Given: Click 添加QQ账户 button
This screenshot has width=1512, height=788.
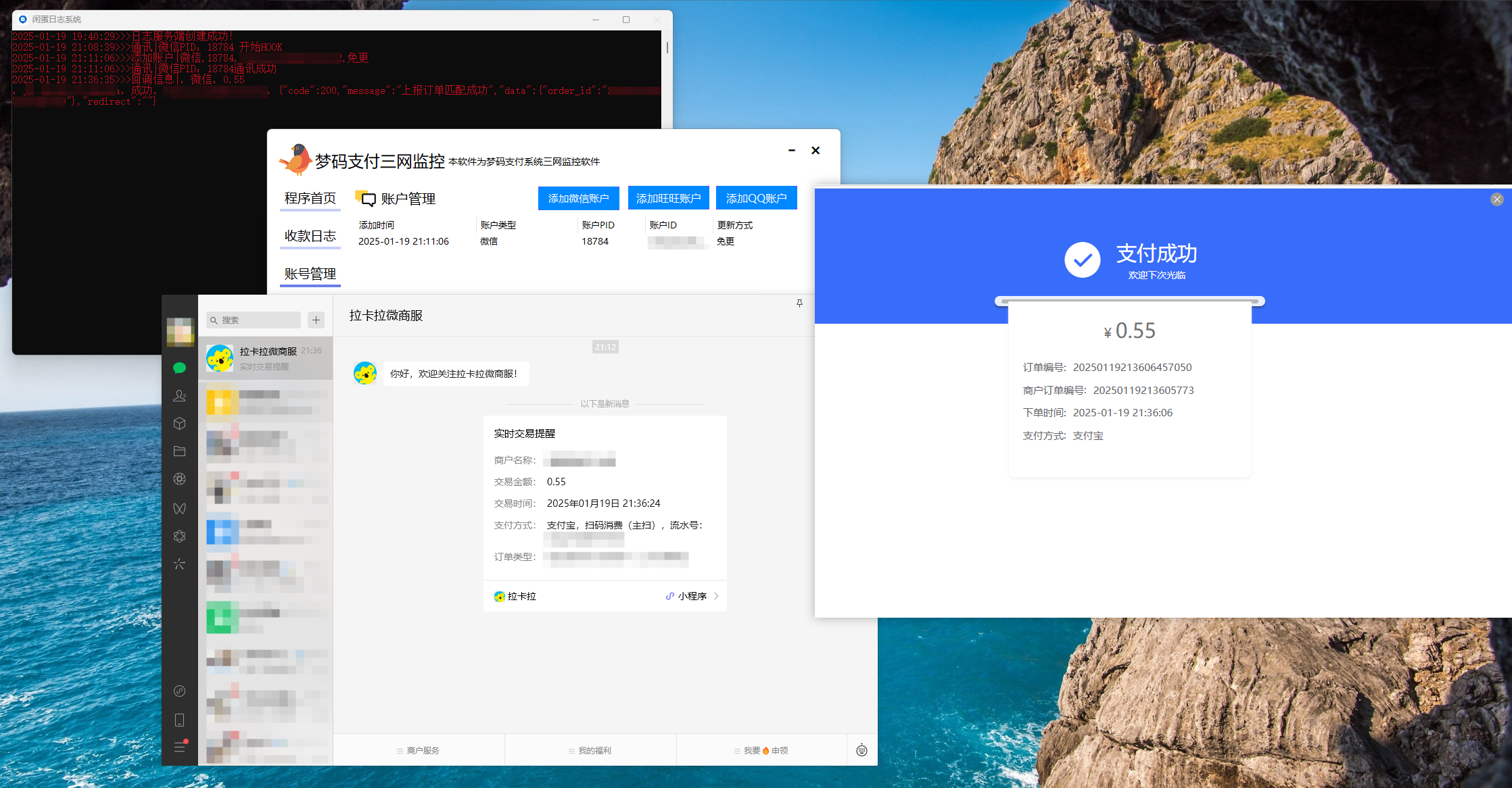Looking at the screenshot, I should 756,198.
